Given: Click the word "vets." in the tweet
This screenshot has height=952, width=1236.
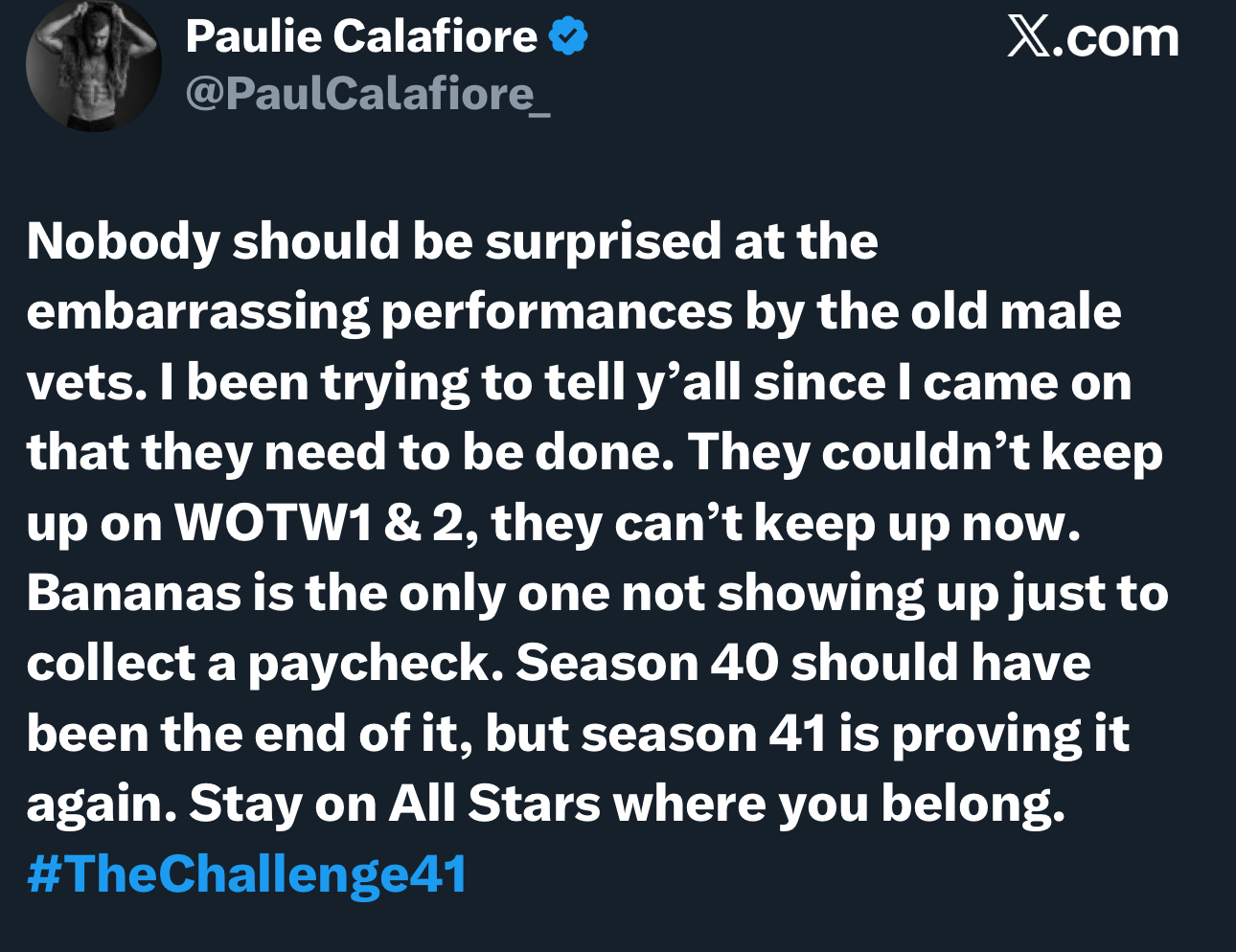Looking at the screenshot, I should pyautogui.click(x=87, y=383).
